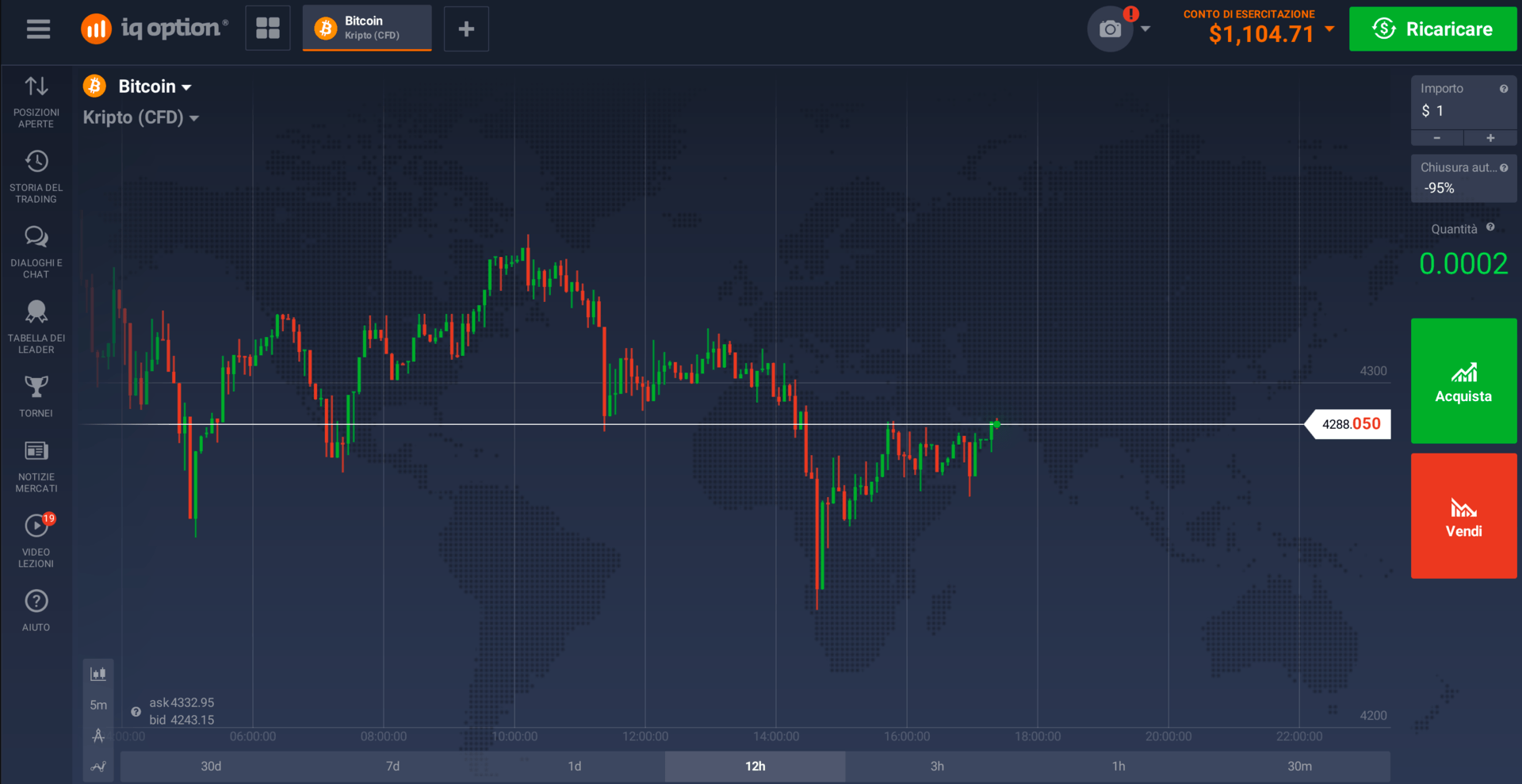
Task: Open Posizioni Aperte sidebar panel
Action: [x=36, y=102]
